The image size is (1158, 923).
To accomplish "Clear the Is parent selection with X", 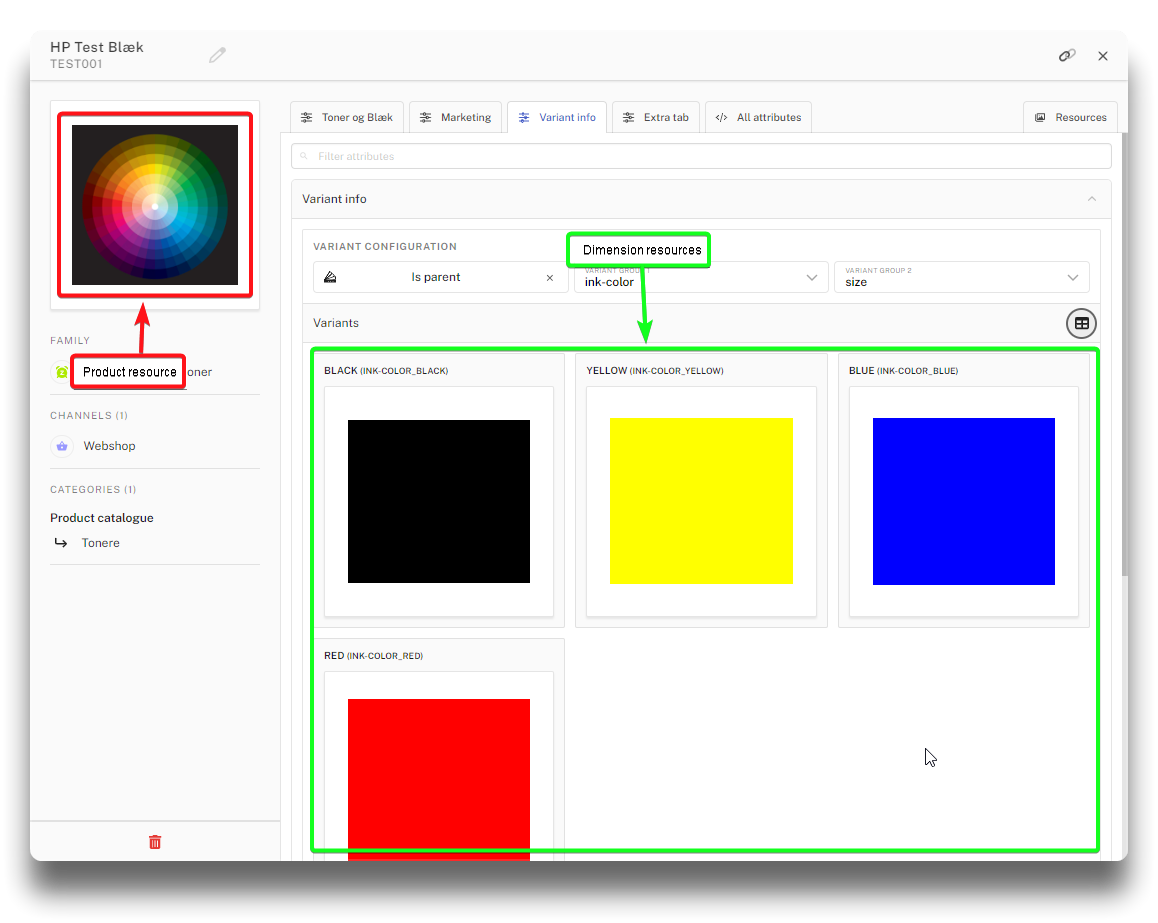I will click(549, 278).
